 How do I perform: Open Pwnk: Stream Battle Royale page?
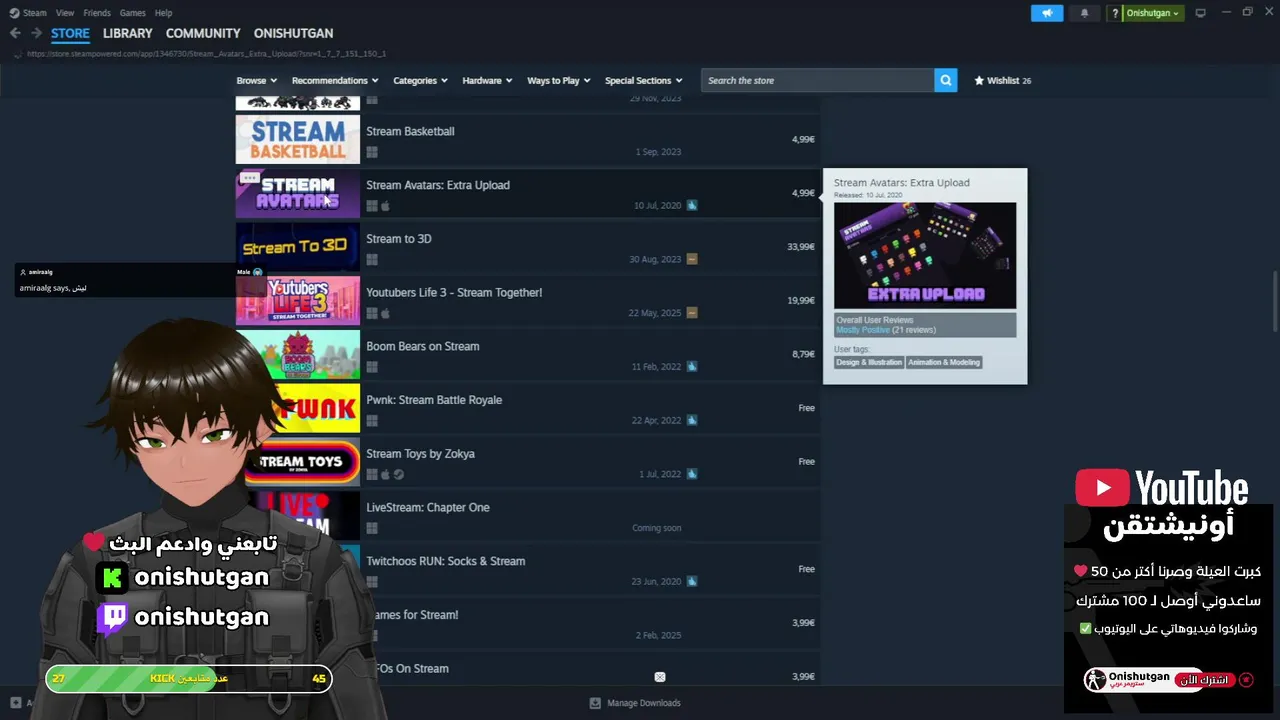(x=434, y=400)
